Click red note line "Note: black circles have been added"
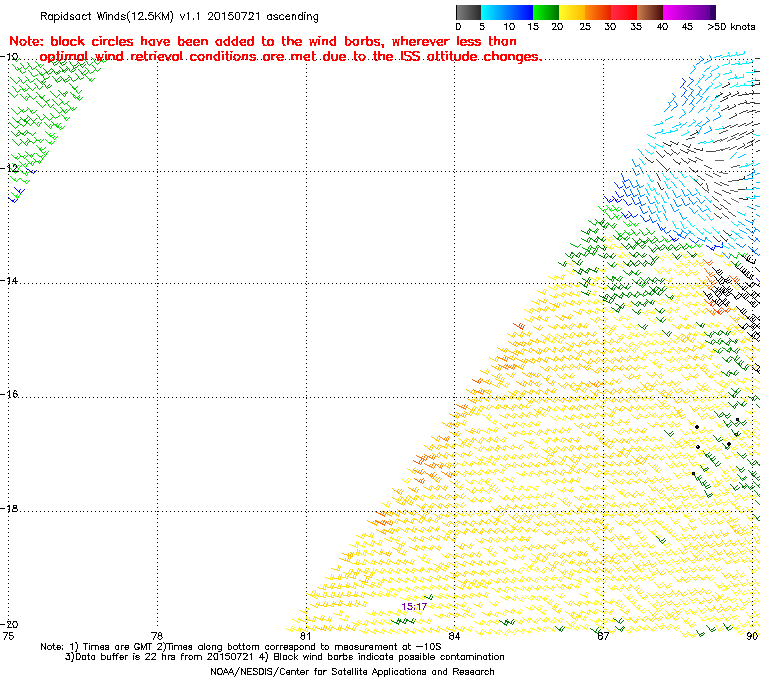Image resolution: width=760 pixels, height=688 pixels. tap(263, 41)
